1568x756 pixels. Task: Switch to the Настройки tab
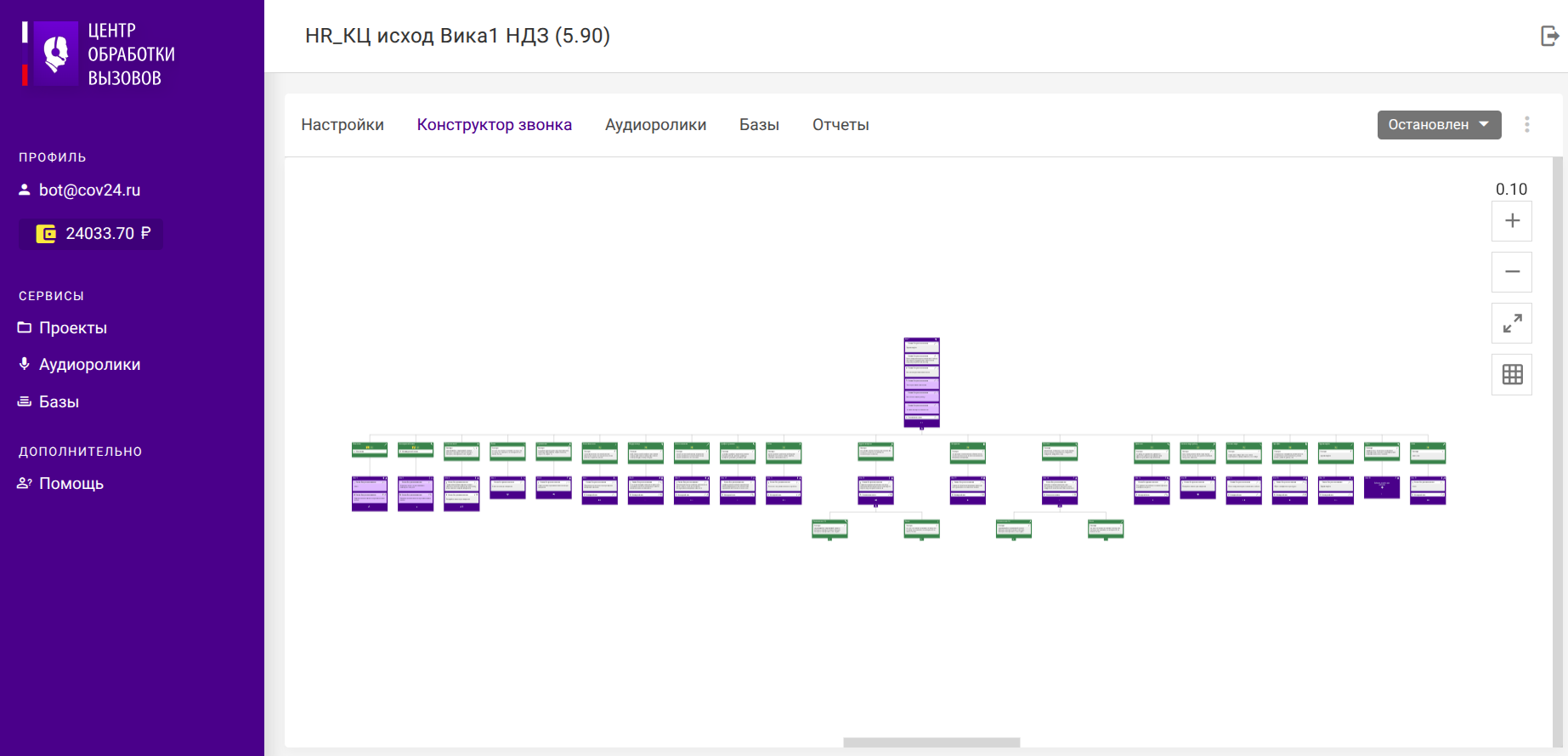(342, 125)
